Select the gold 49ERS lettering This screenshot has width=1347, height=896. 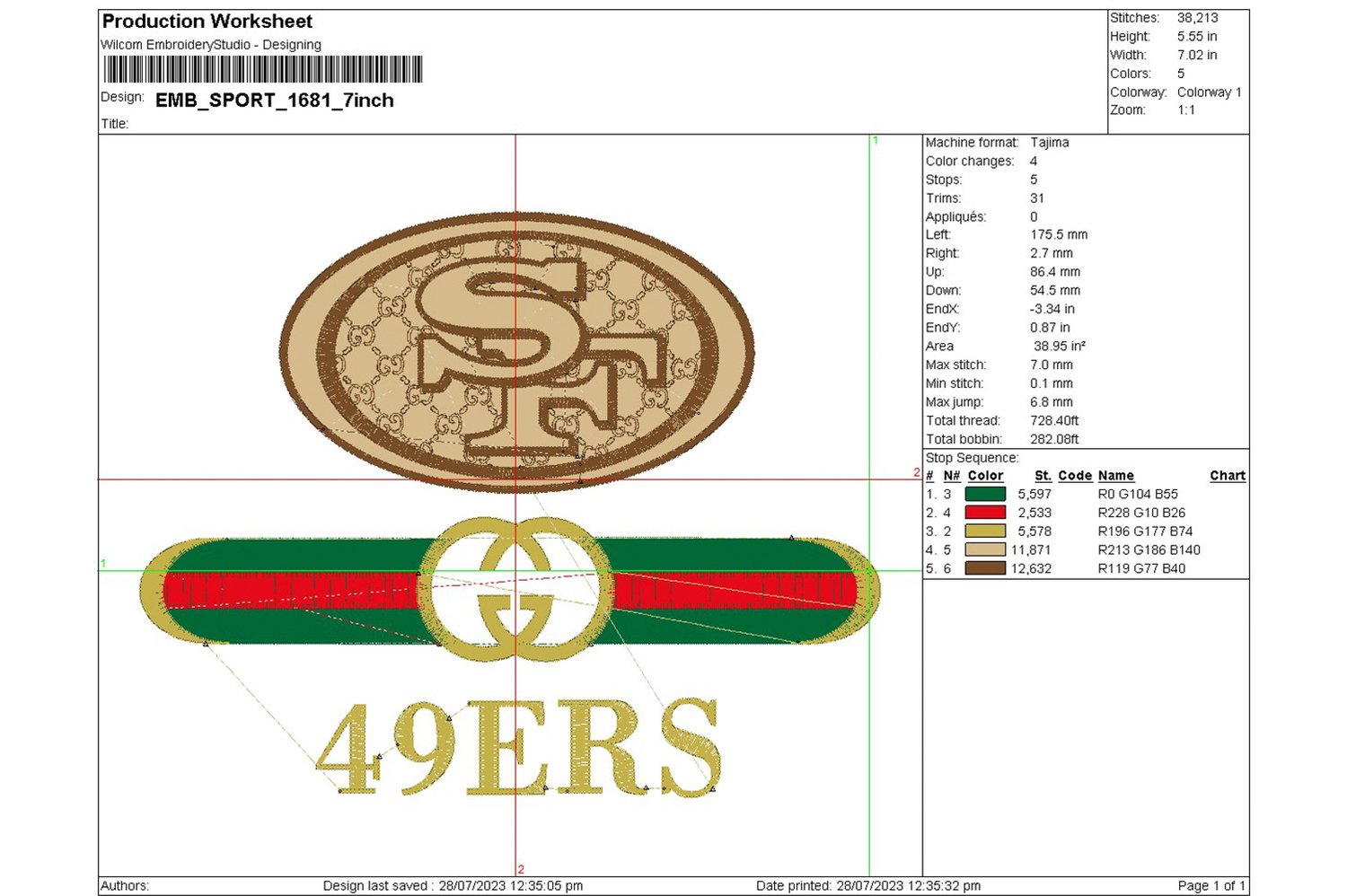click(x=518, y=748)
